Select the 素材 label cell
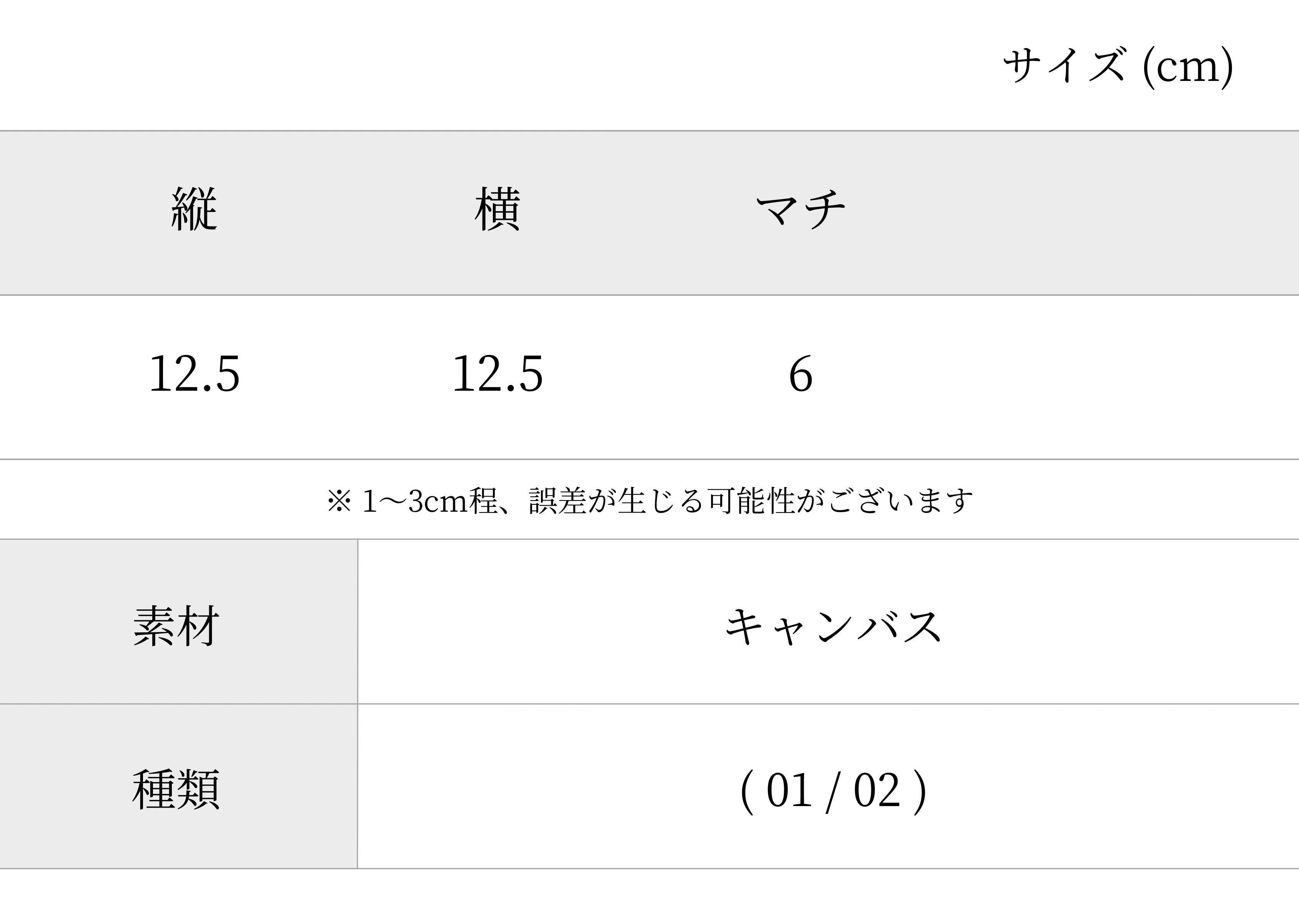Viewport: 1299px width, 924px height. (x=179, y=622)
